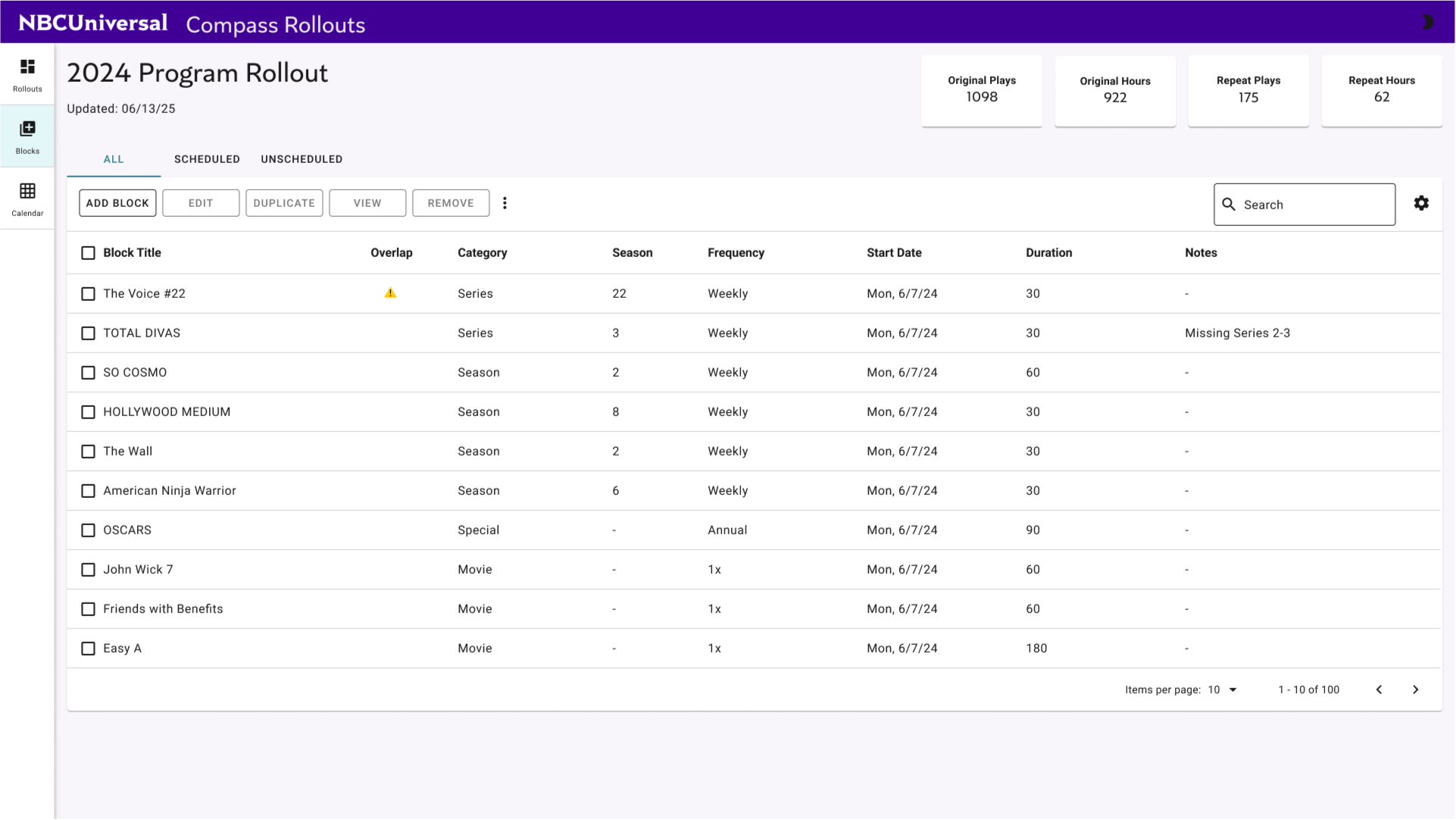Open the Rollouts sidebar icon
Viewport: 1456px width, 820px height.
tap(27, 74)
